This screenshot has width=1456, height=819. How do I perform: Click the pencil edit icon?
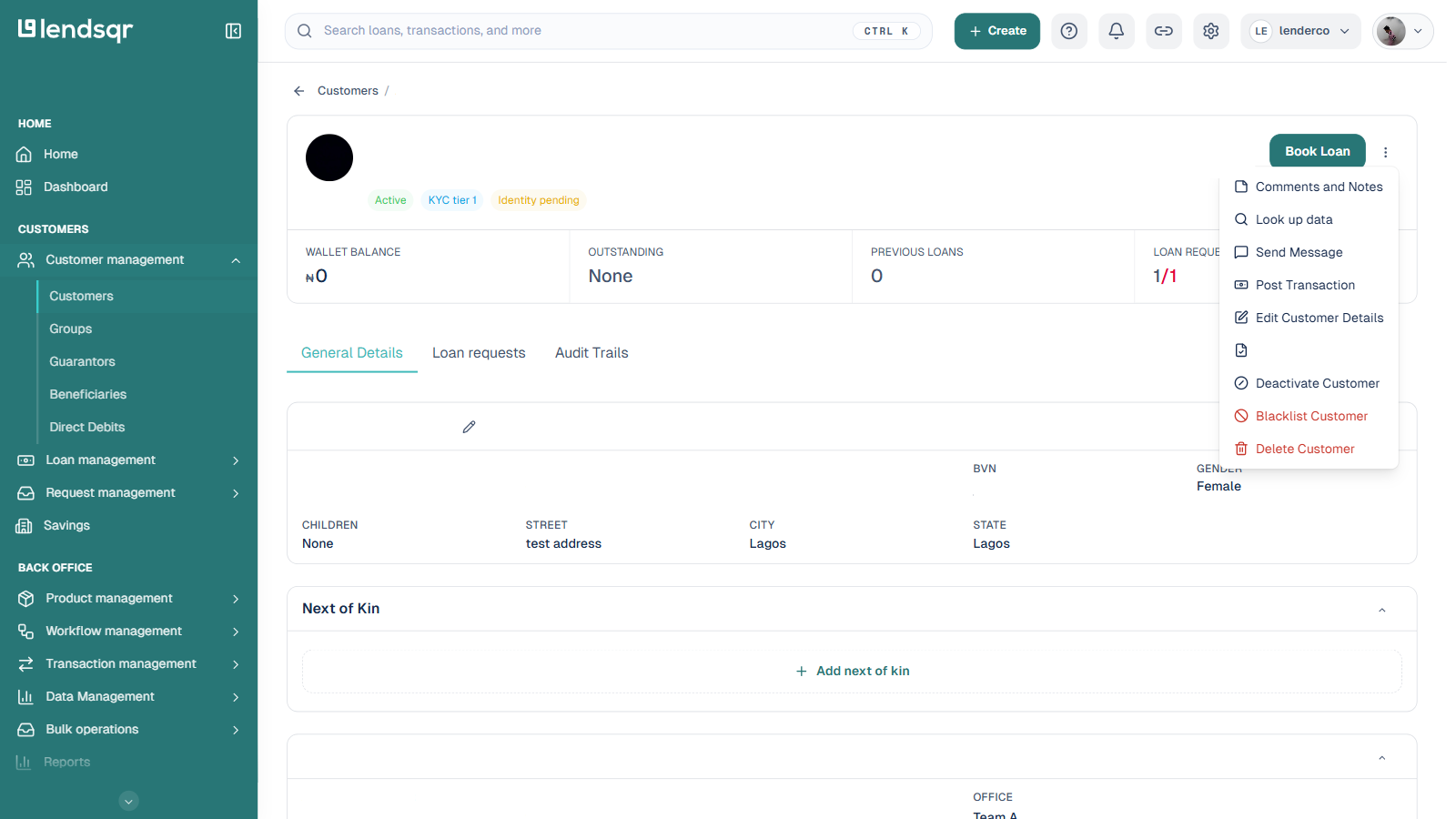[469, 427]
